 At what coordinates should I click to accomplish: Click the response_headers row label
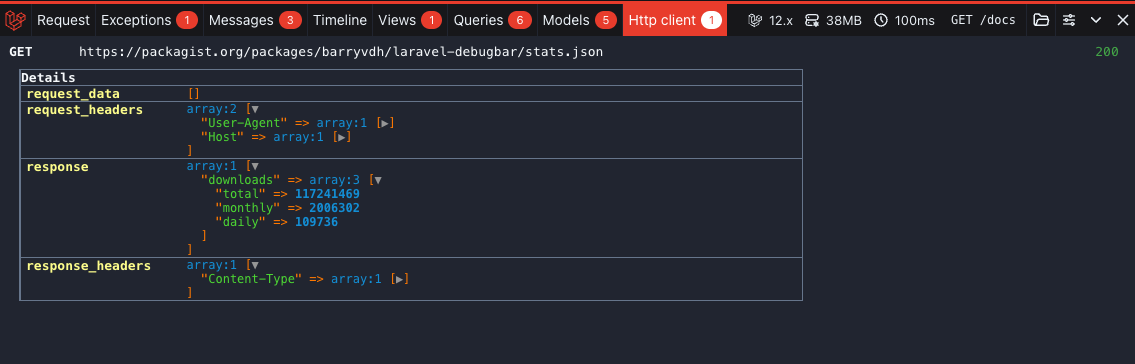point(88,266)
